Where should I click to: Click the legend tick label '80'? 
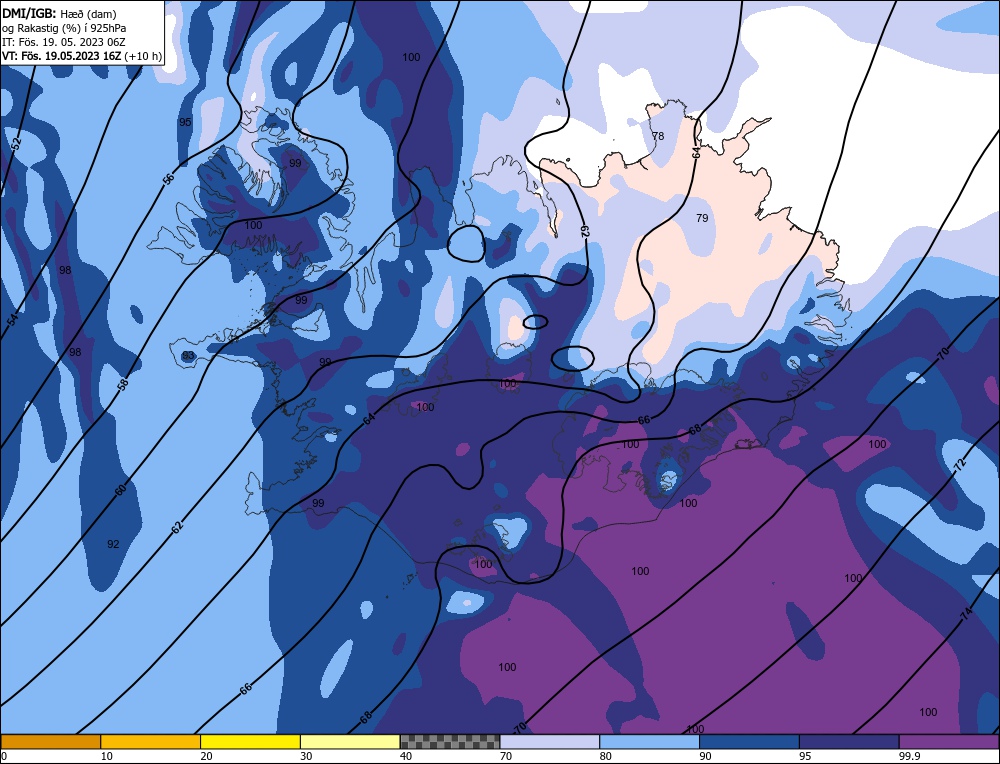605,756
